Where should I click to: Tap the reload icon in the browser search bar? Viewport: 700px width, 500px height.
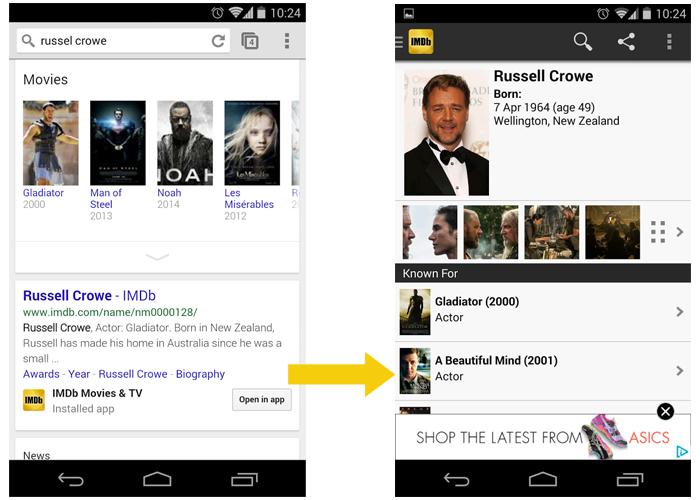tap(218, 41)
